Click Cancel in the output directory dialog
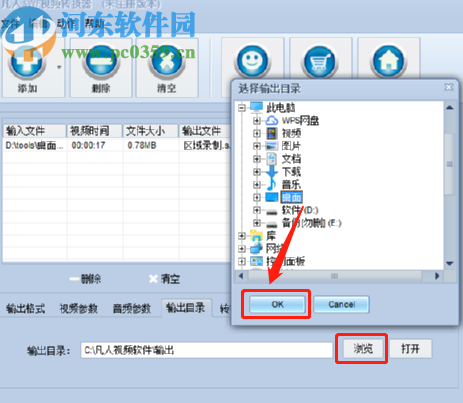463x403 pixels. click(341, 304)
